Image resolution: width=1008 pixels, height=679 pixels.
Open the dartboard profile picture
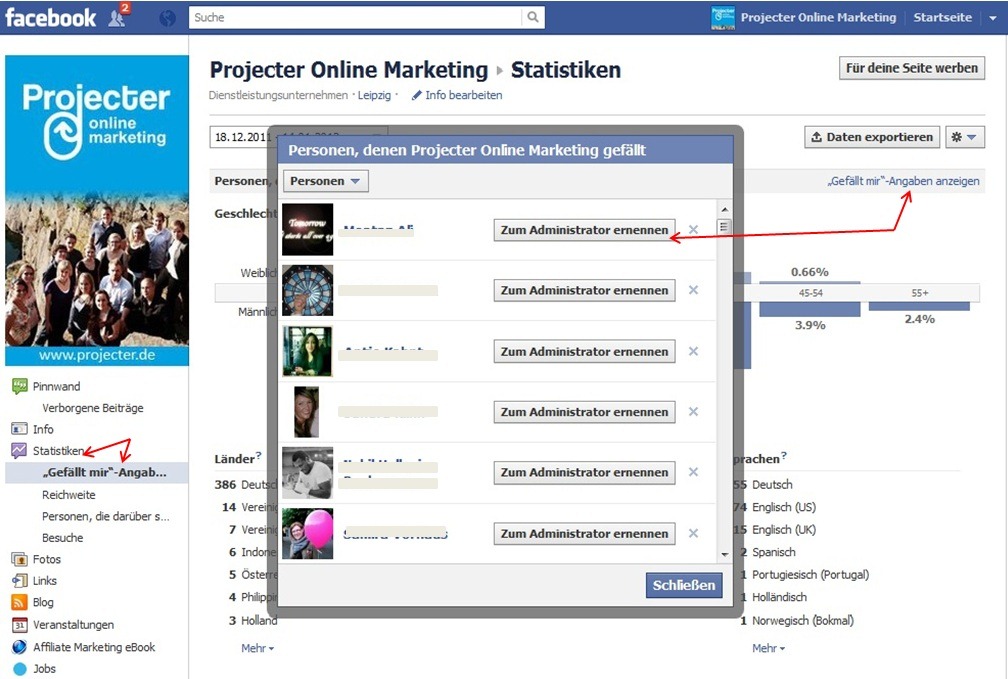(x=308, y=290)
